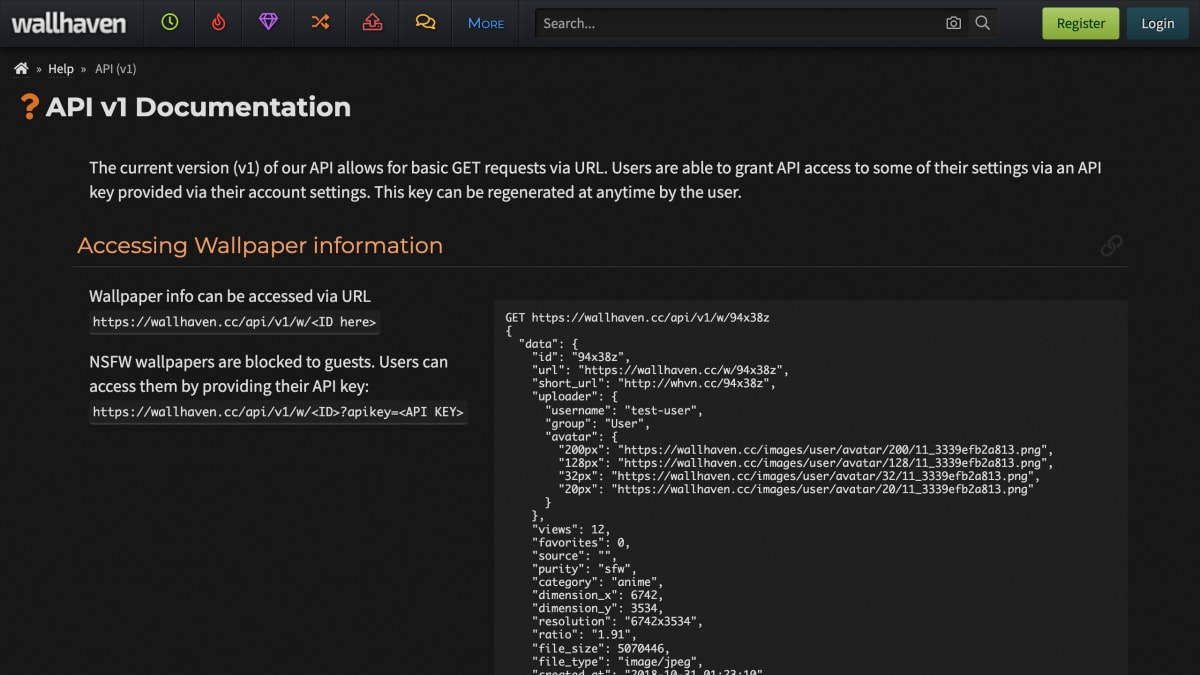Click the Wallpaper info can be accessed text
Image resolution: width=1200 pixels, height=675 pixels.
230,296
